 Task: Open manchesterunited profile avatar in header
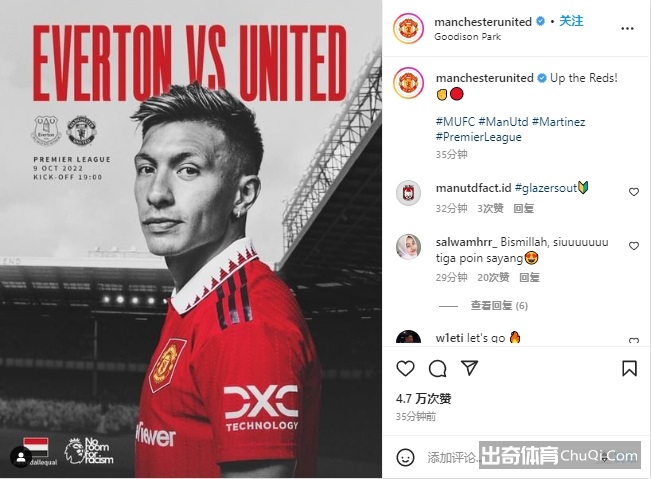(408, 28)
